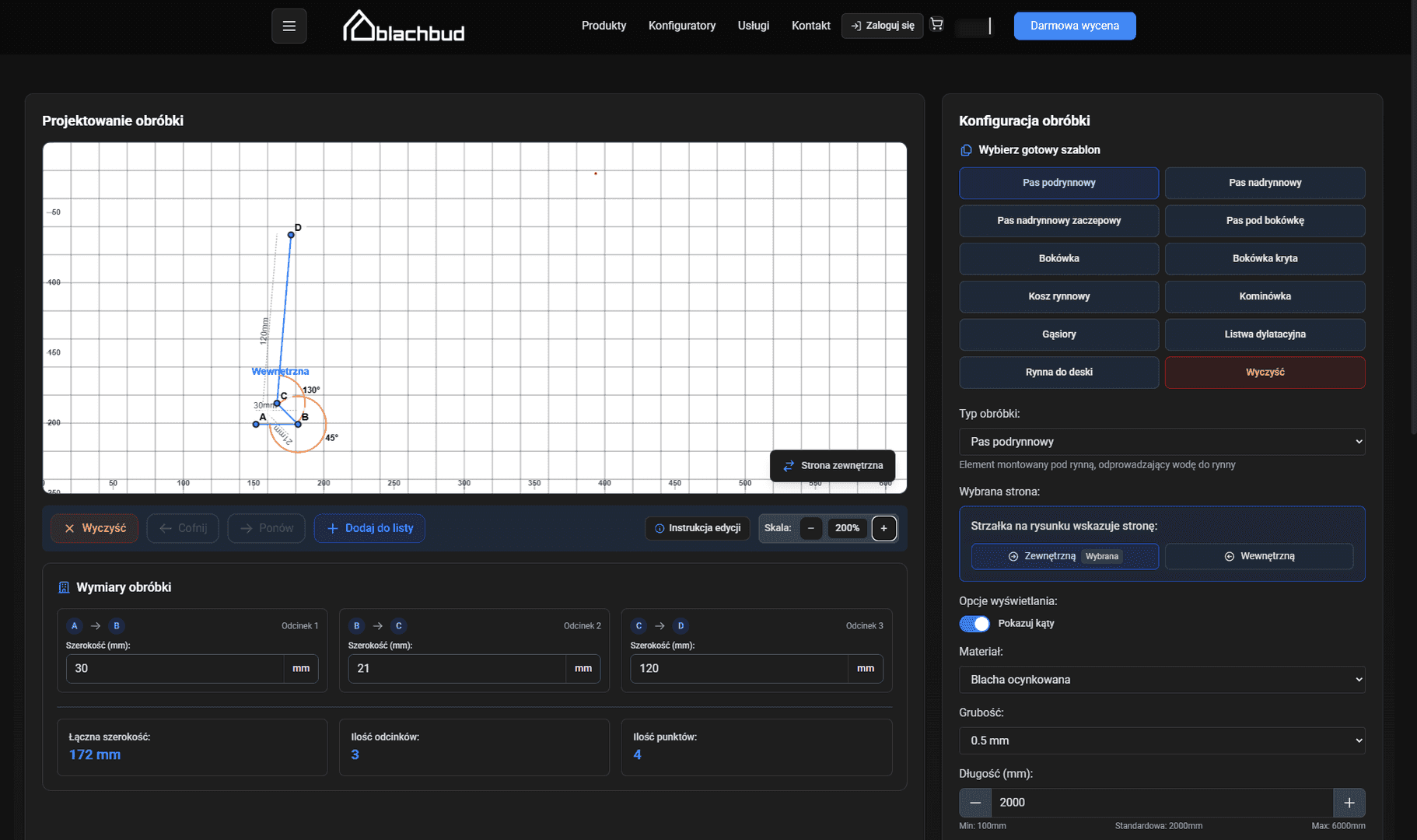This screenshot has height=840, width=1417.
Task: Open the shopping cart
Action: click(936, 25)
